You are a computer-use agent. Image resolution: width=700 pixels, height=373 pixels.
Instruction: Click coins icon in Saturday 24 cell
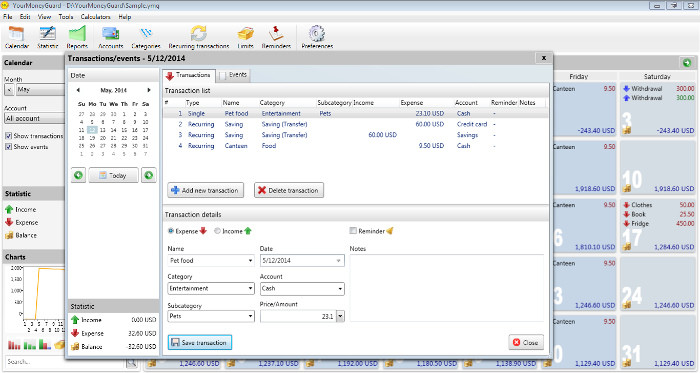[627, 305]
